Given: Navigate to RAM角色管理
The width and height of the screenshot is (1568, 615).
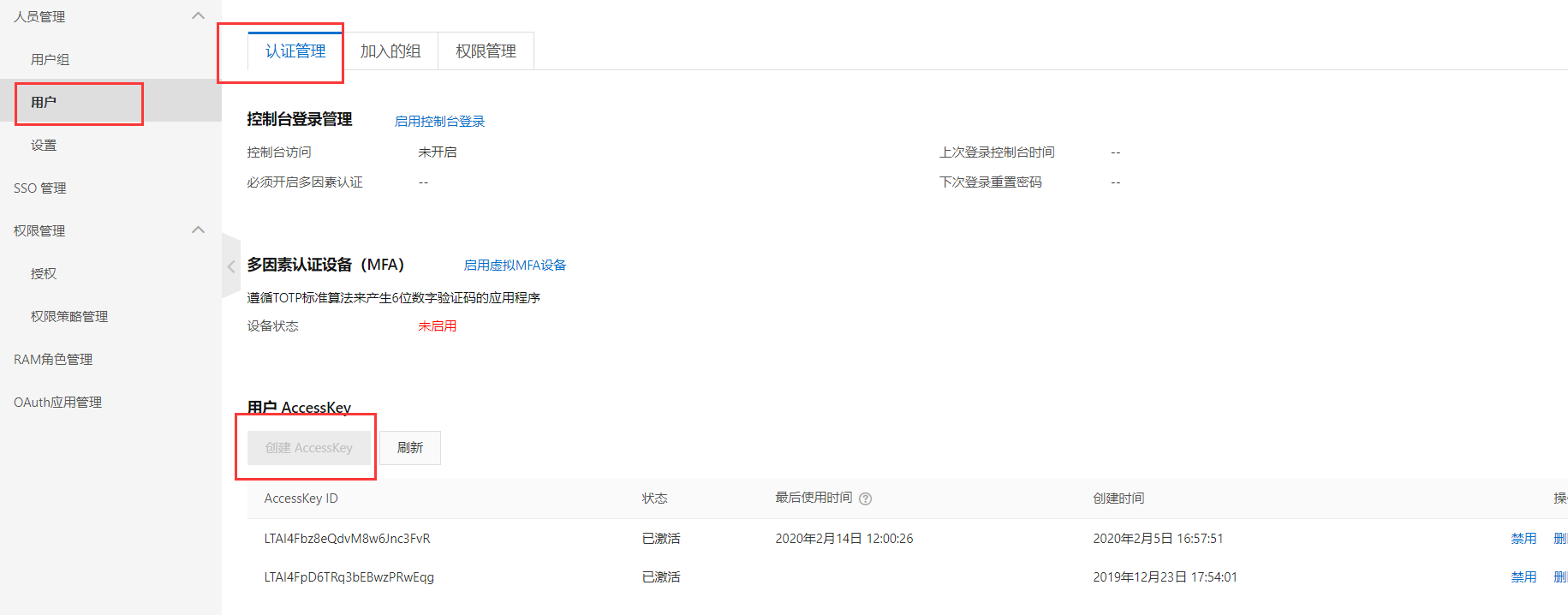Looking at the screenshot, I should [53, 359].
